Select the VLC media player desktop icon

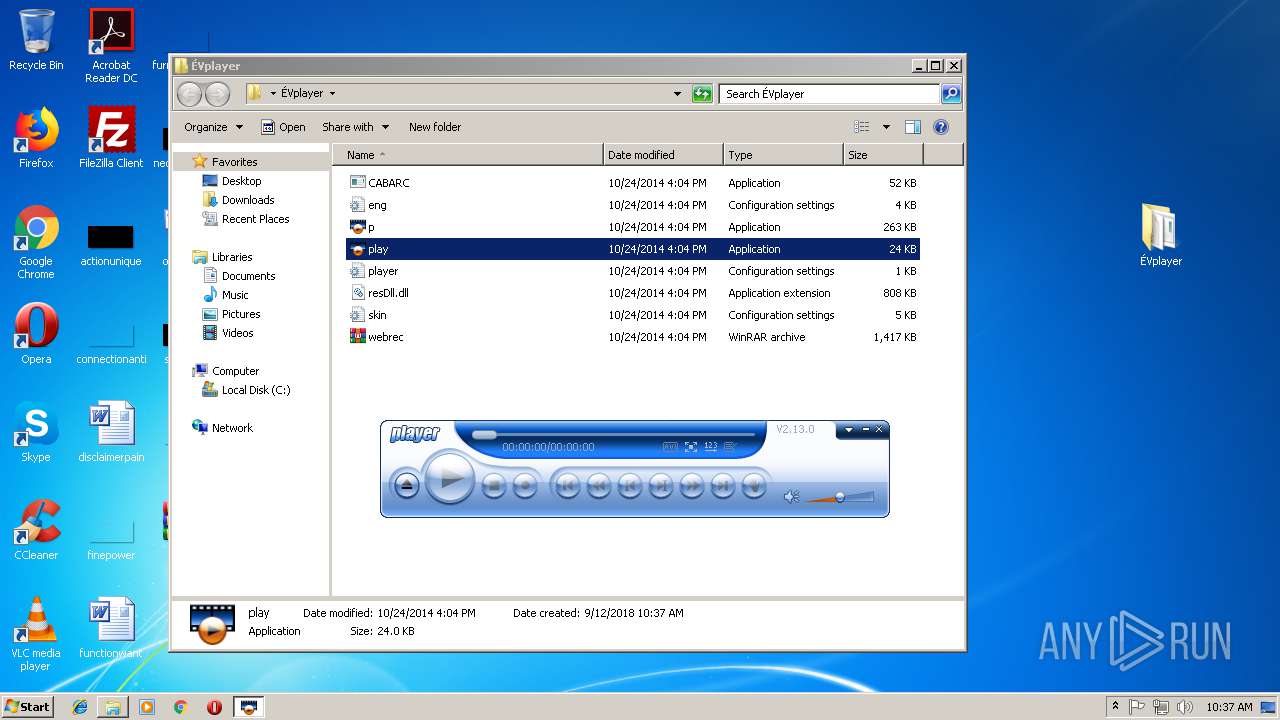[36, 634]
